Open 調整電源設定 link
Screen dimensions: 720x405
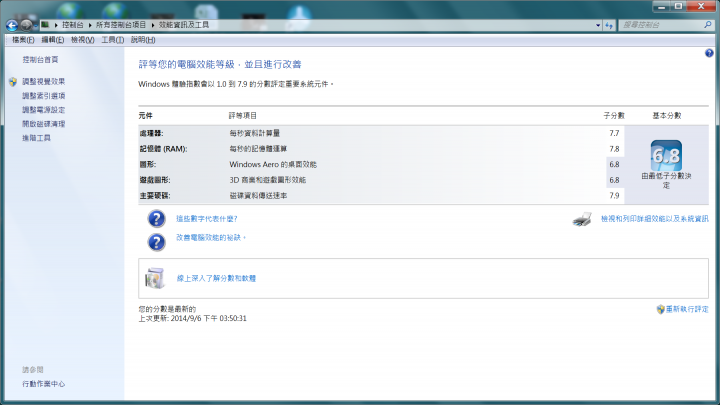[44, 110]
